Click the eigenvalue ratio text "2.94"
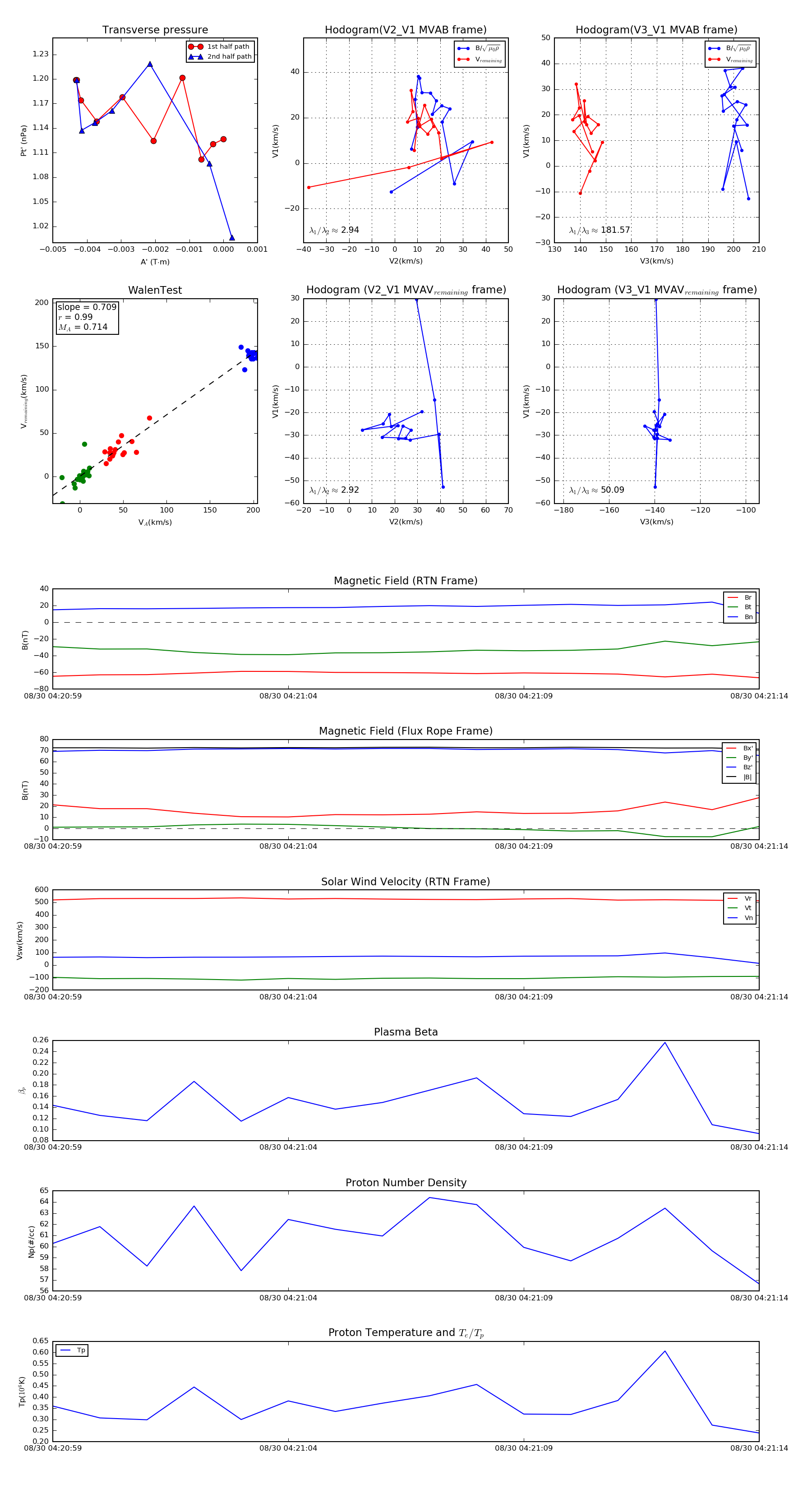Viewport: 812px width, 1489px height. (350, 230)
